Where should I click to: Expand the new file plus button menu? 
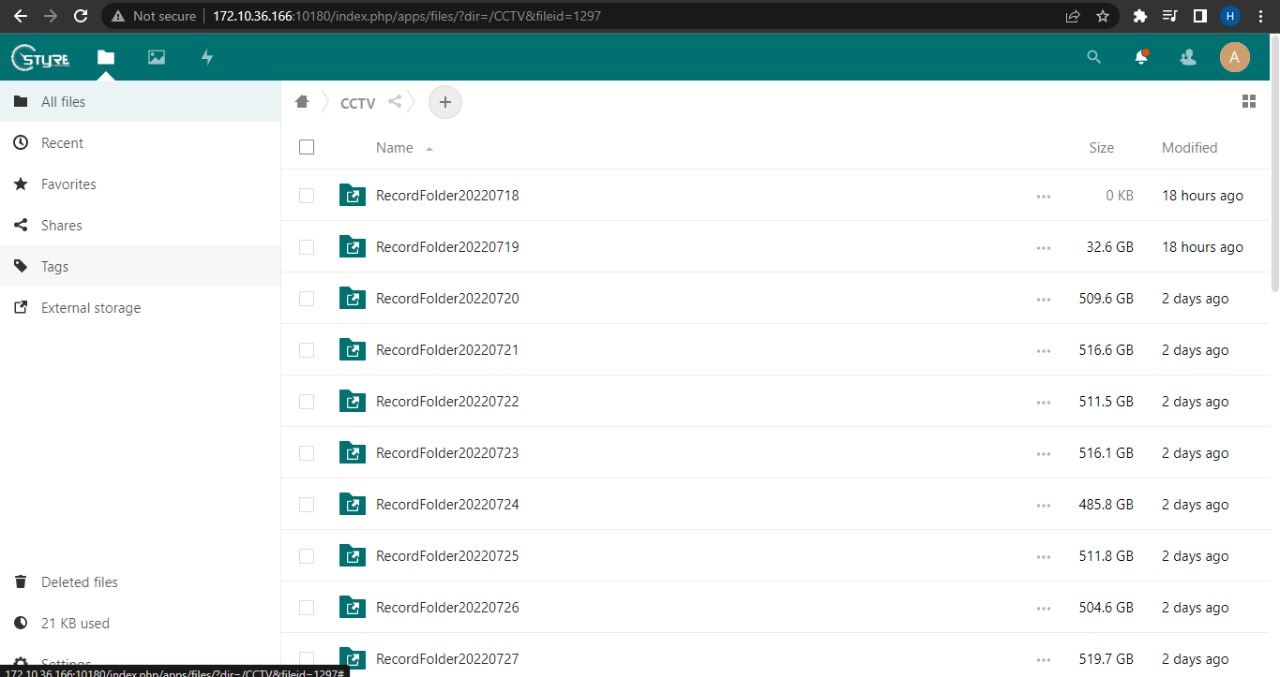point(445,102)
